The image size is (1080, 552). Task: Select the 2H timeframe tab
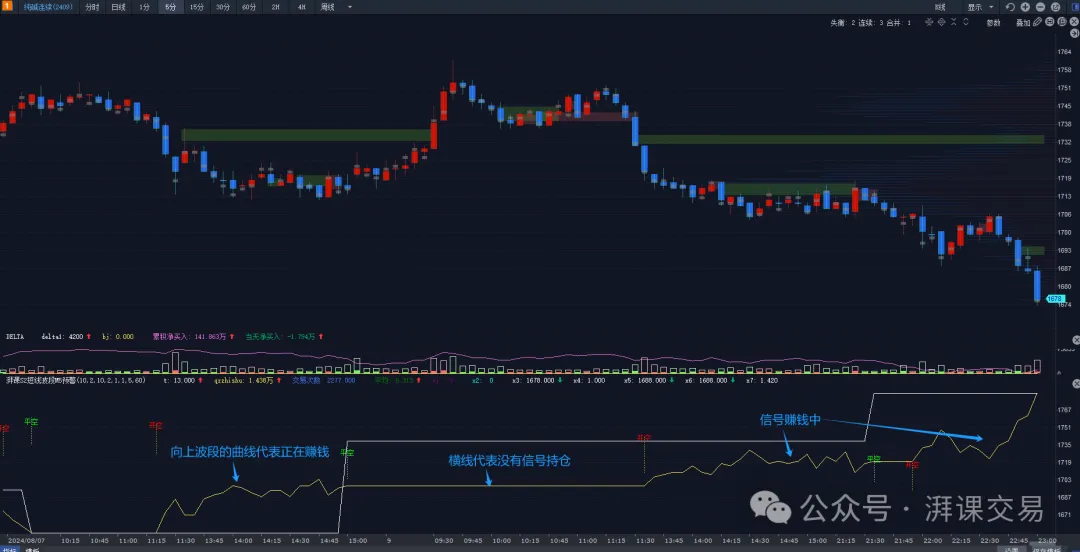coord(276,7)
